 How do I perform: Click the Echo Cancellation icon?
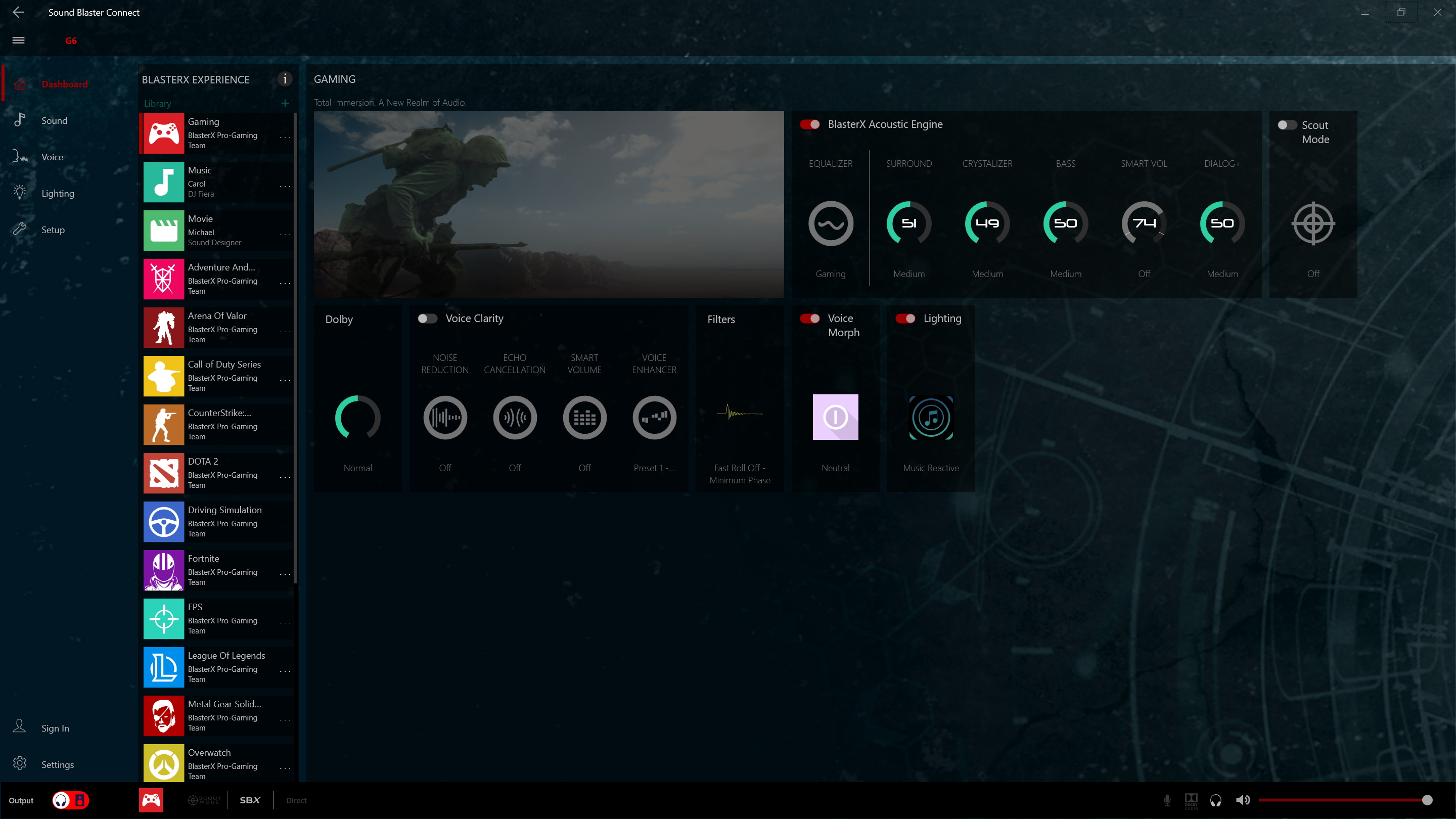point(514,418)
